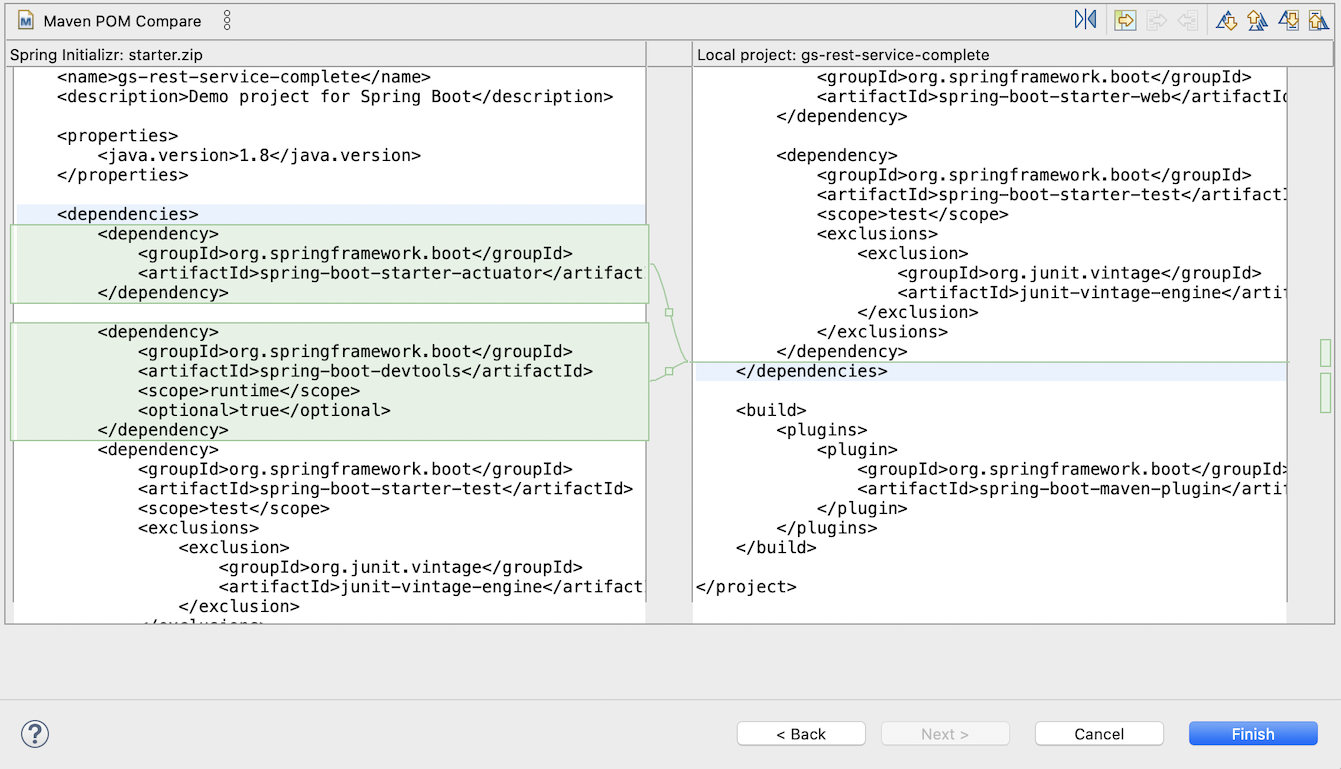Open the help for this wizard

coord(35,734)
